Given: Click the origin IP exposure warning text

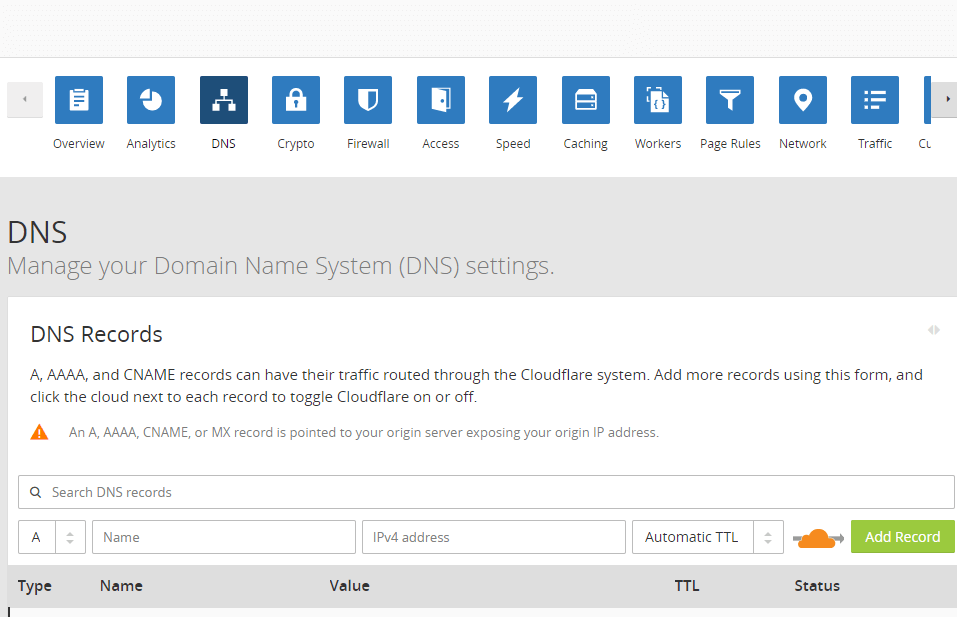Looking at the screenshot, I should (x=364, y=433).
